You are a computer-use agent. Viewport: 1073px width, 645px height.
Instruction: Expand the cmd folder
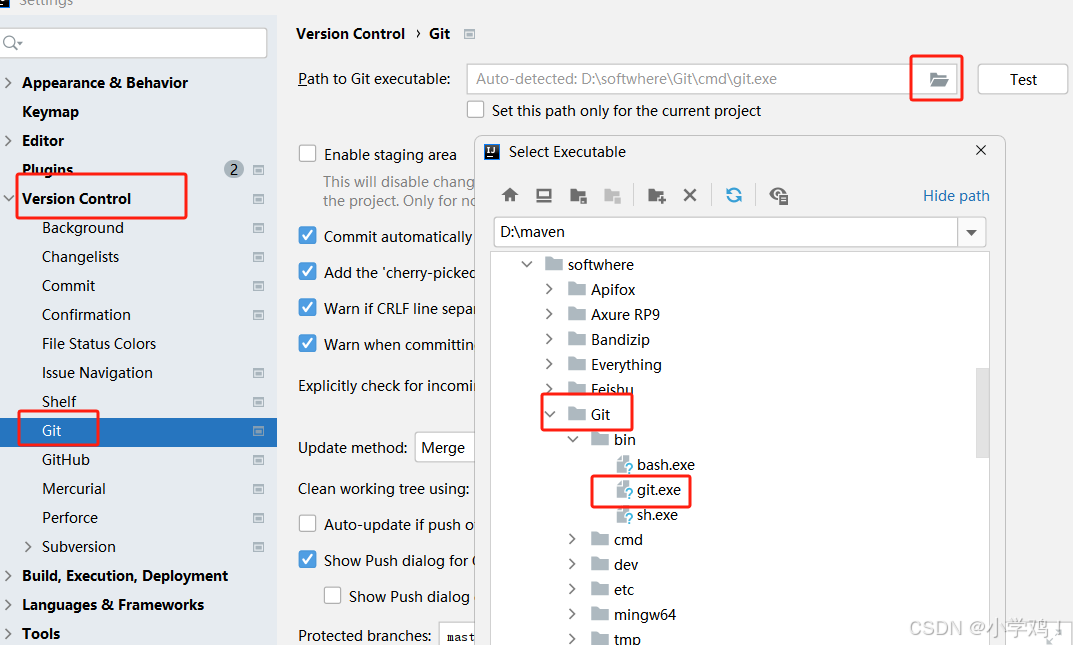[572, 540]
